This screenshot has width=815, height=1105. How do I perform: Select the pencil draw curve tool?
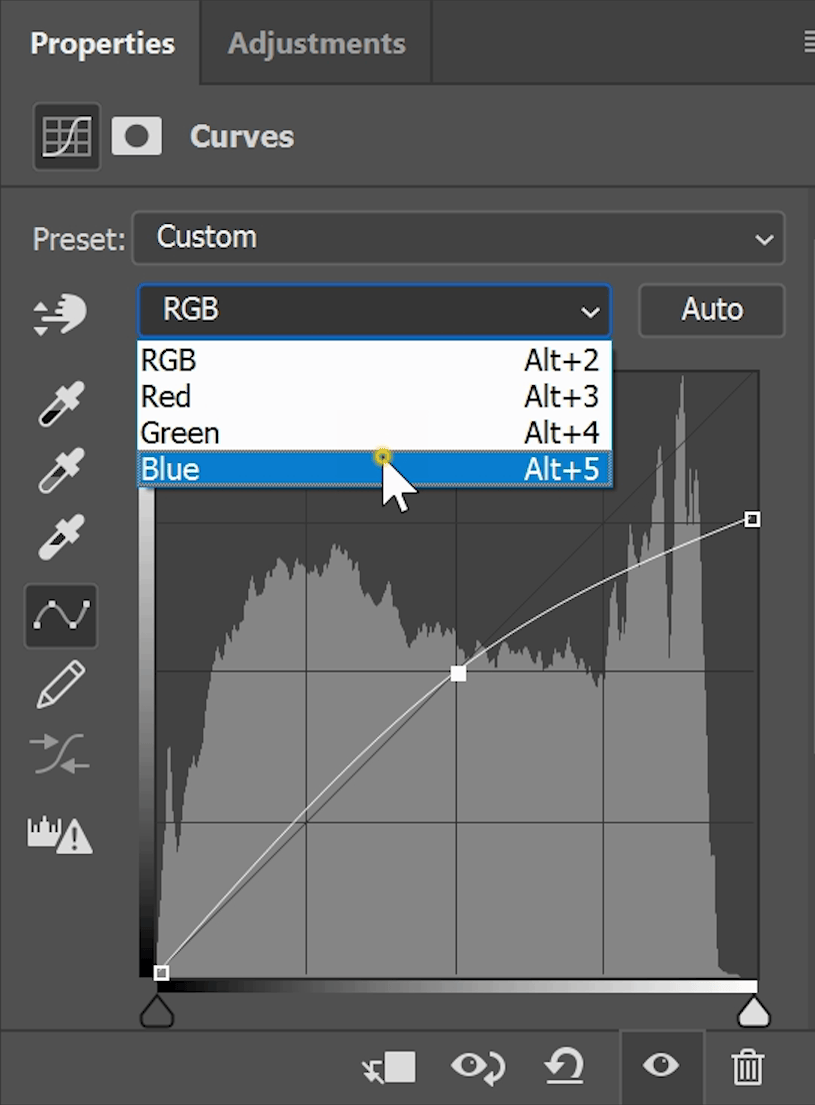60,685
